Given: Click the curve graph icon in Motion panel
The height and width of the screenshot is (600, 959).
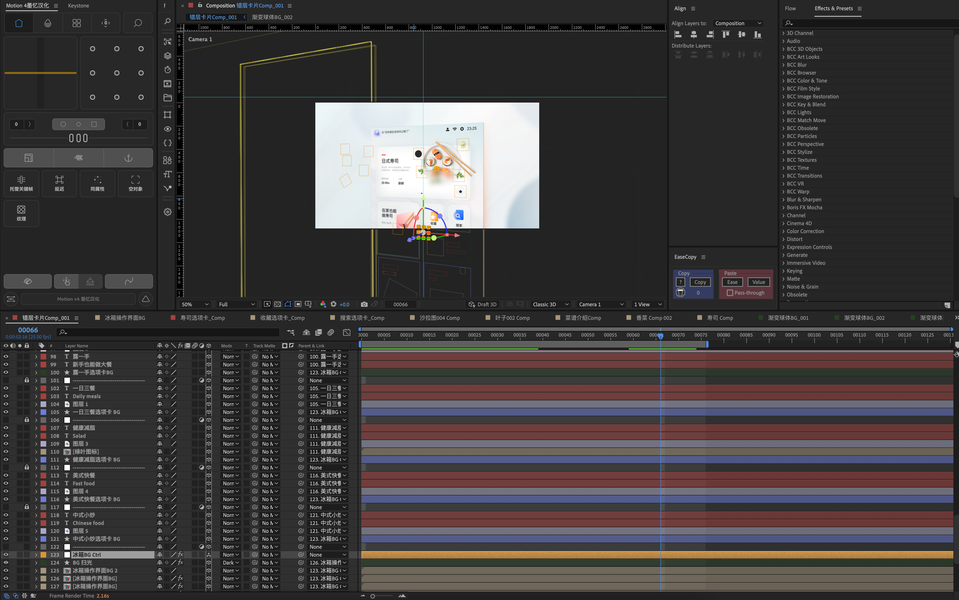Looking at the screenshot, I should click(128, 281).
